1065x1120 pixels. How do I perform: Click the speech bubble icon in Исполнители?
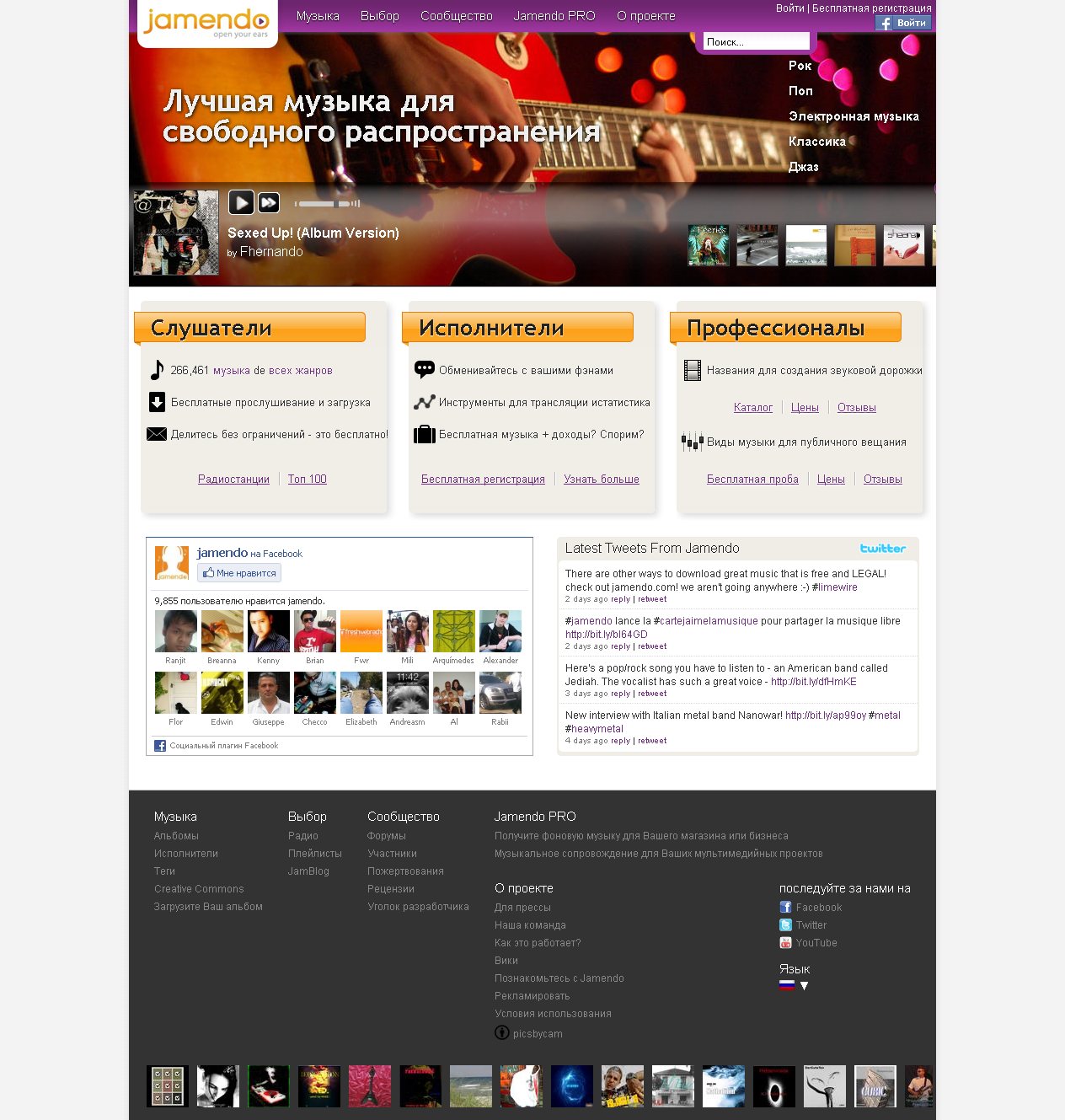coord(425,369)
